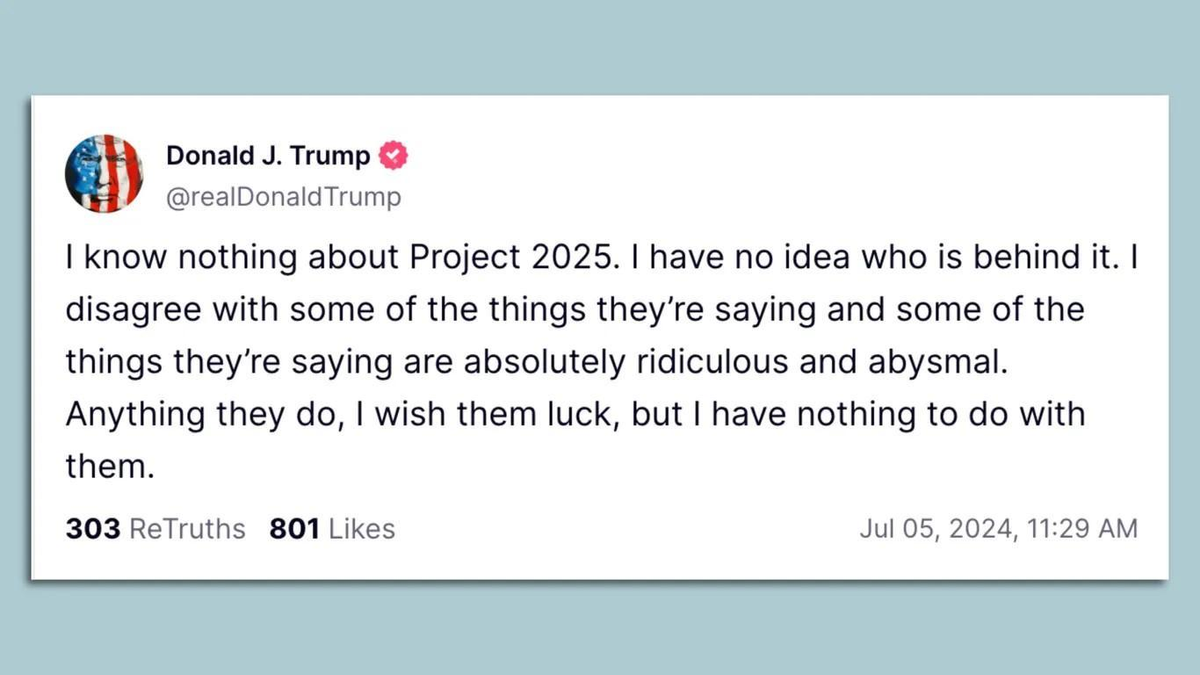Screen dimensions: 1200x675
Task: Click the "ReTruths" label under the post
Action: tap(188, 529)
